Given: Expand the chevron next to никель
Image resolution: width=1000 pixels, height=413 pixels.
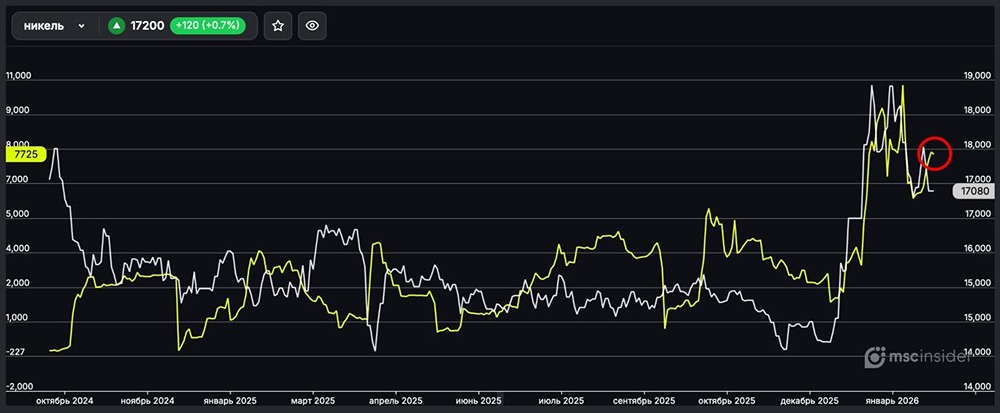Looking at the screenshot, I should [x=81, y=26].
